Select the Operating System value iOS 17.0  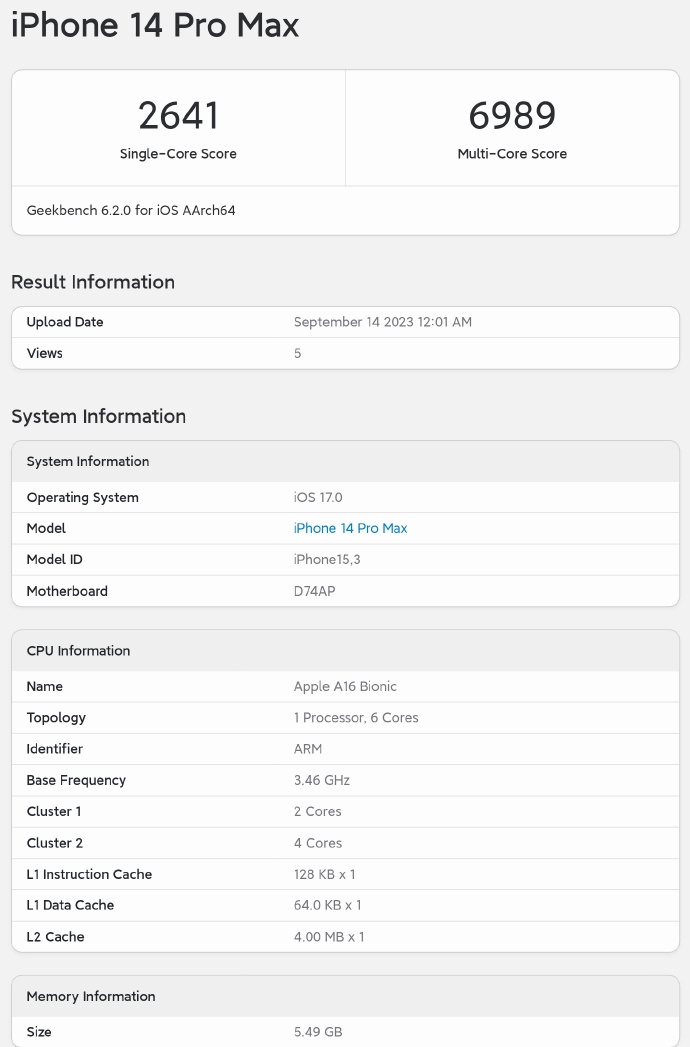[318, 497]
